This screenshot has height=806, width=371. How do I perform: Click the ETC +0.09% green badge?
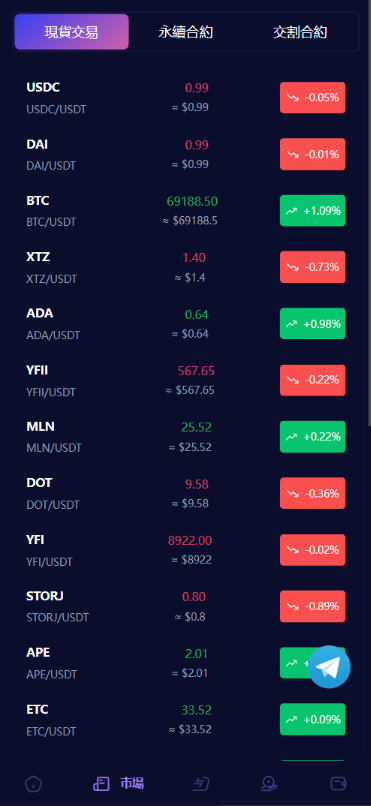coord(312,719)
